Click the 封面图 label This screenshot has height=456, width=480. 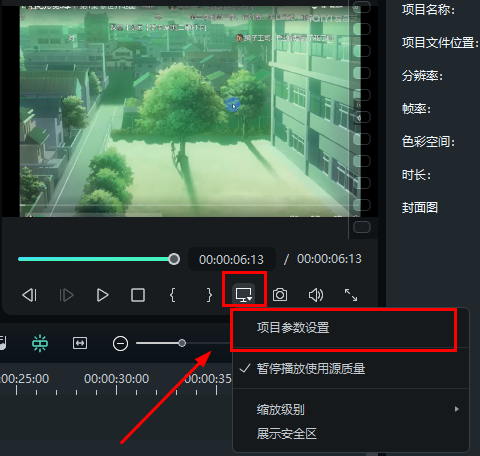click(420, 208)
